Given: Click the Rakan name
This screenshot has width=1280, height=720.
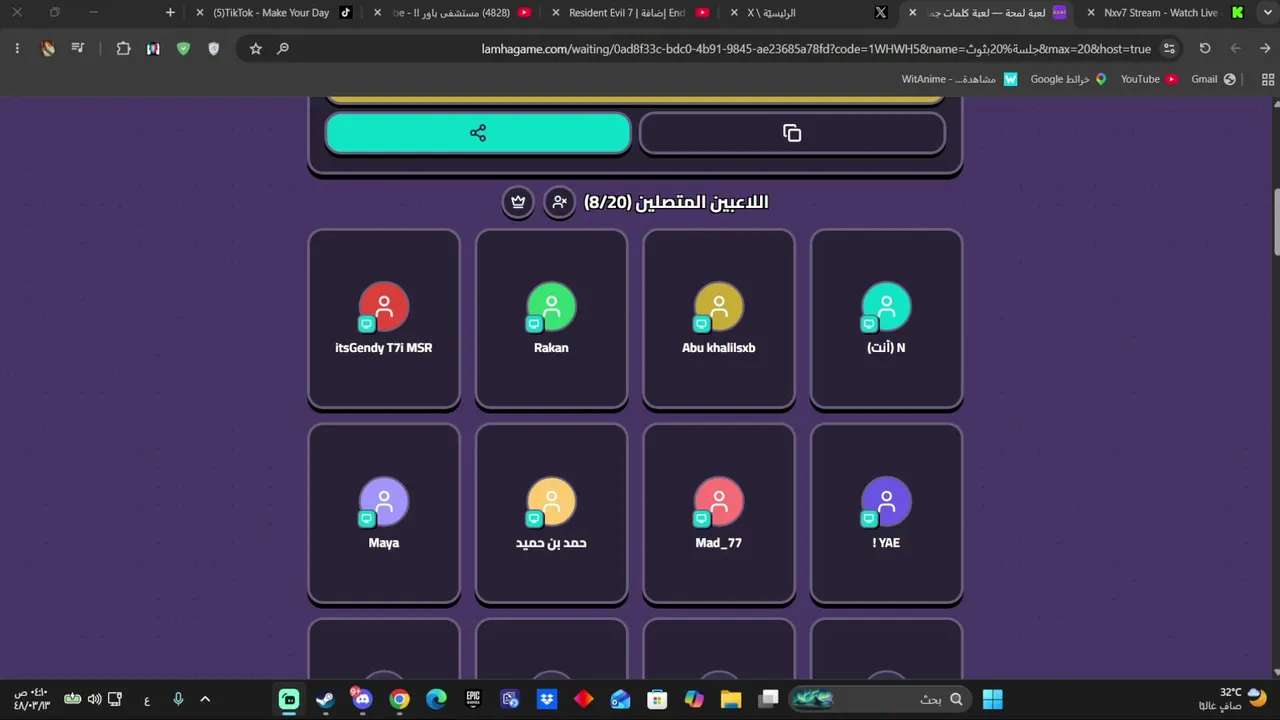Looking at the screenshot, I should (551, 348).
